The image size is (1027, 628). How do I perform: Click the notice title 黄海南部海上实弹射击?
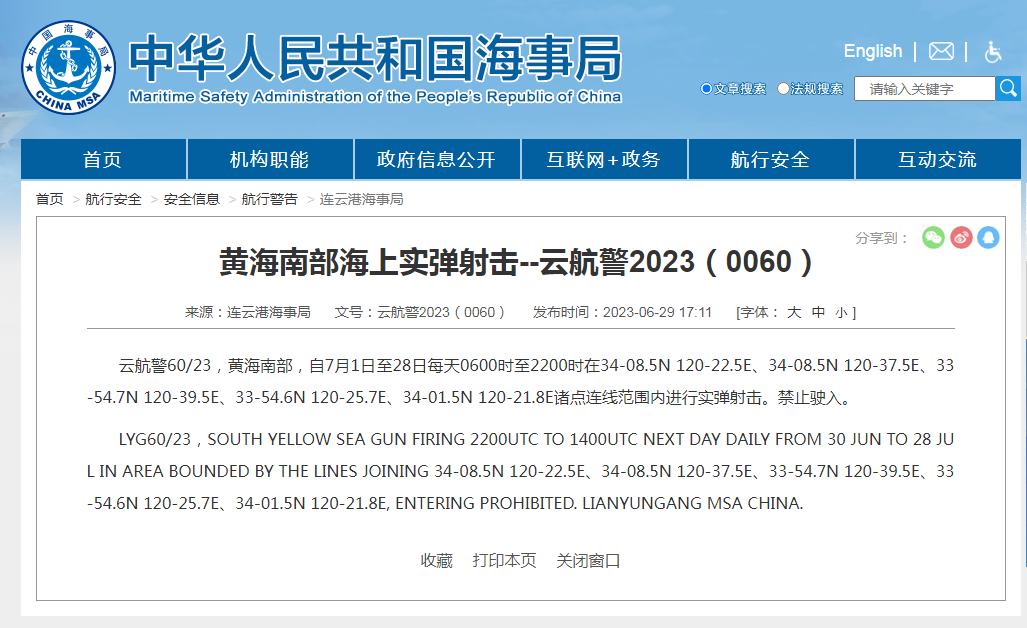pos(515,262)
